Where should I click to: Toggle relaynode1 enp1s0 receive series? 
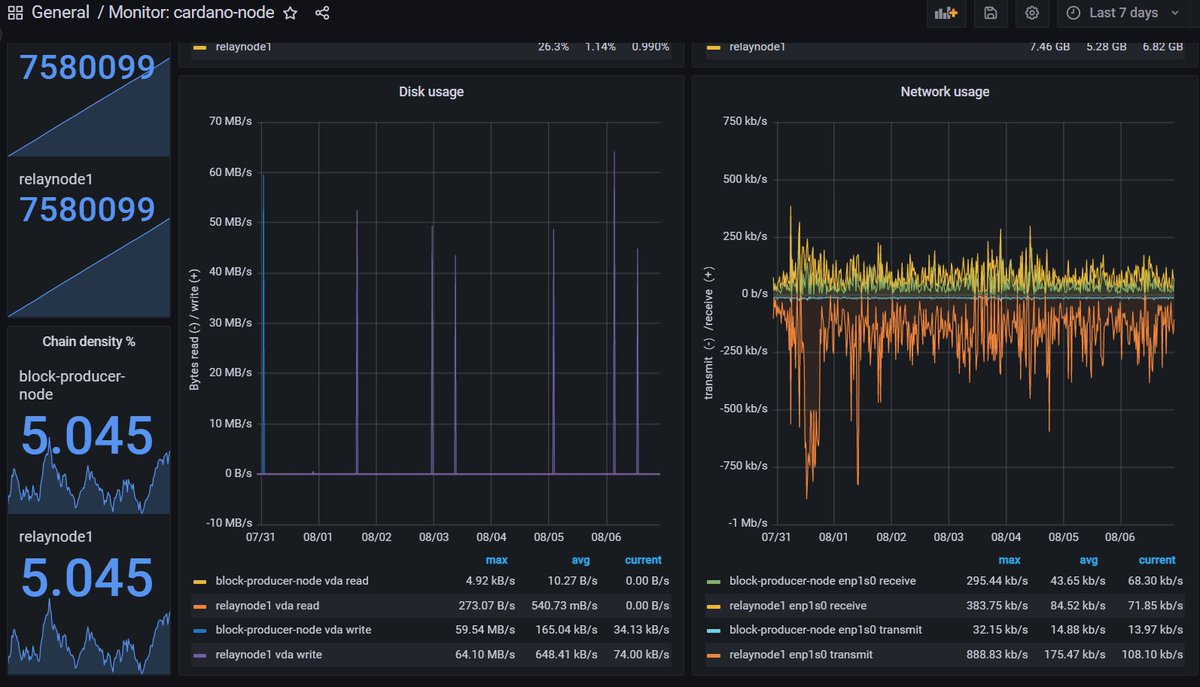(x=798, y=605)
